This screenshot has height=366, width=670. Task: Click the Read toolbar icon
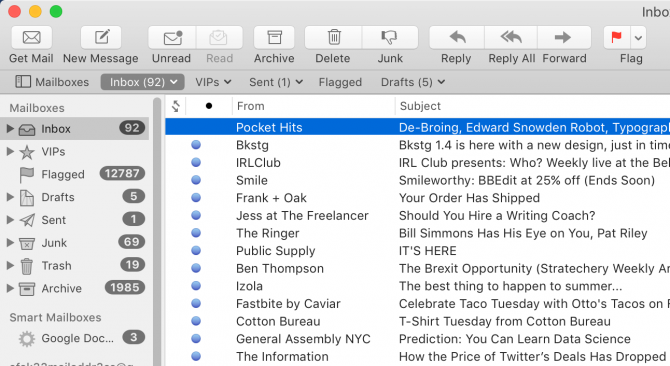click(219, 38)
